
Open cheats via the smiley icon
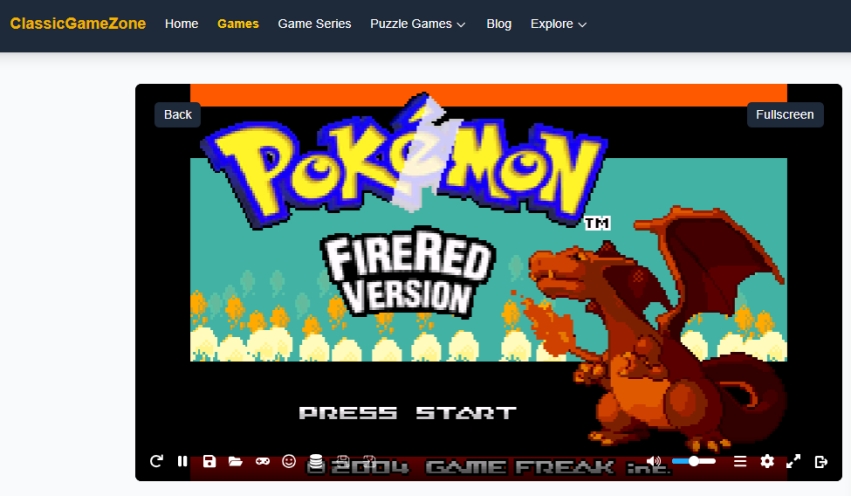click(289, 461)
